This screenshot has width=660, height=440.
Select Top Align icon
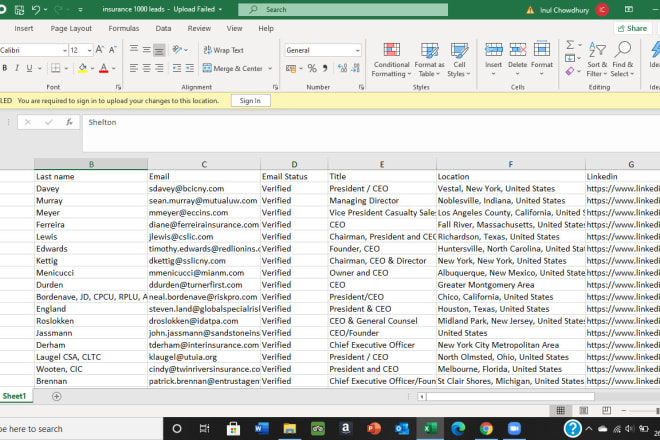pos(134,49)
